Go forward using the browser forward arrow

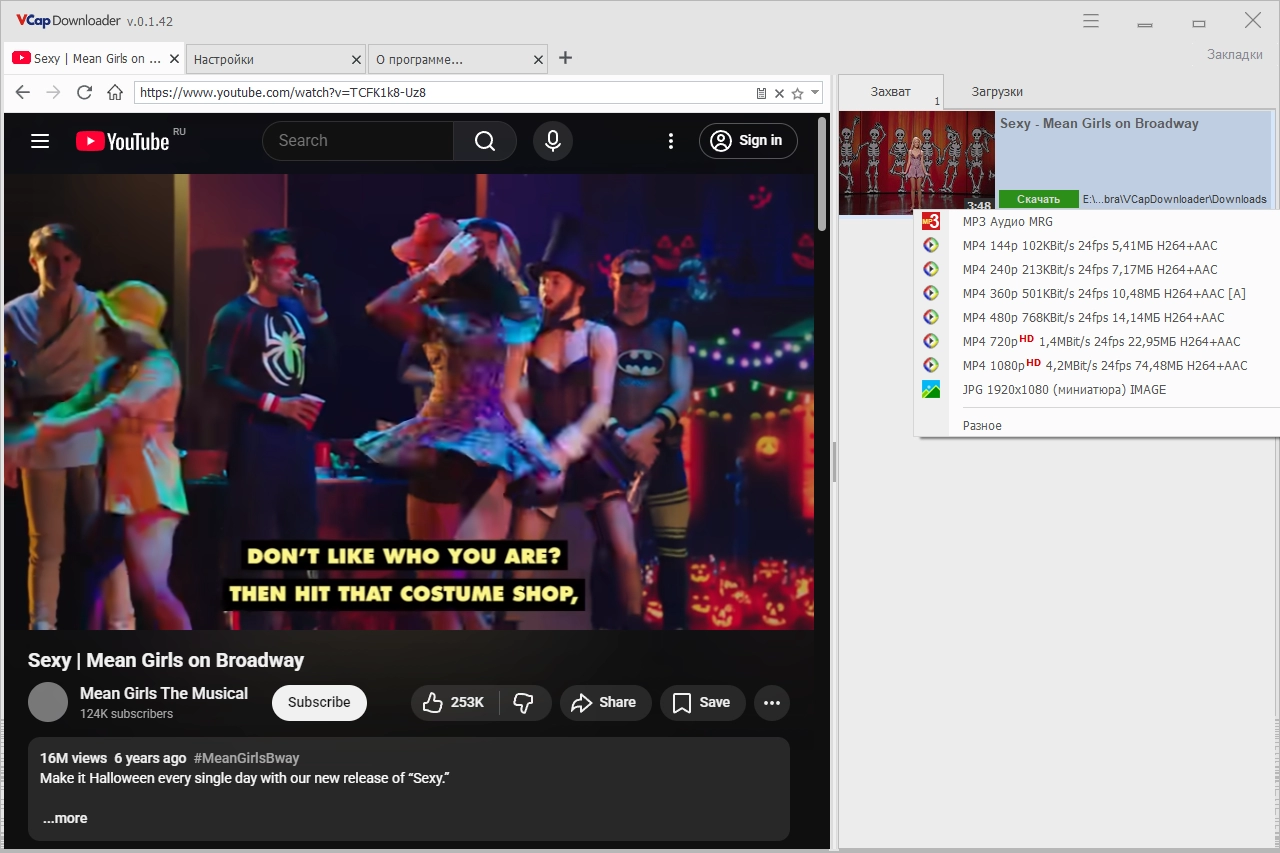click(x=53, y=93)
